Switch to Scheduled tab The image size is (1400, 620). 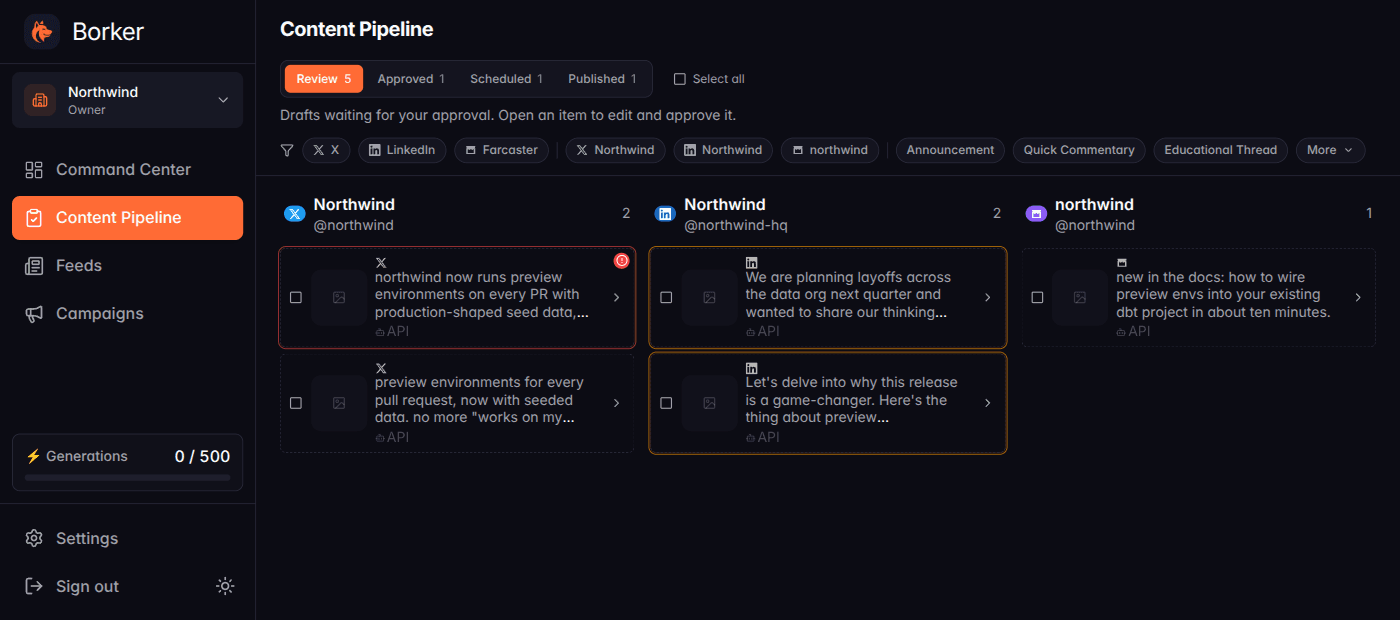point(506,79)
